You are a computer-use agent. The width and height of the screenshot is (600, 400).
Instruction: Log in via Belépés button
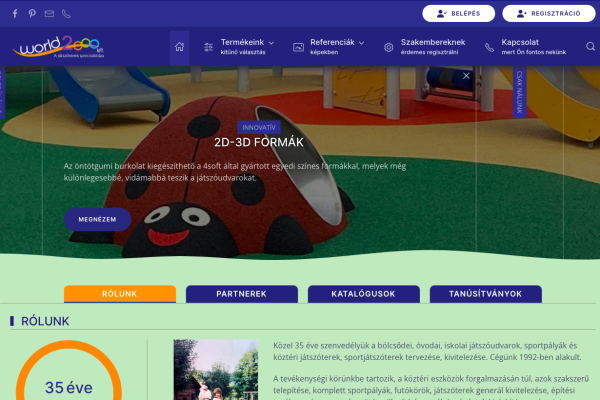(x=458, y=13)
